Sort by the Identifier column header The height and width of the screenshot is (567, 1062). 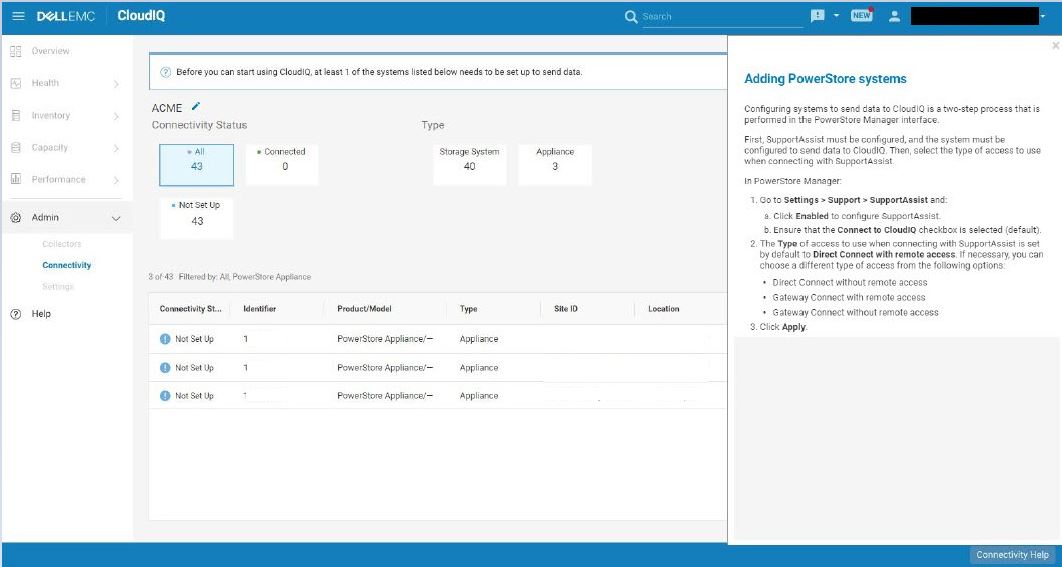pos(260,309)
